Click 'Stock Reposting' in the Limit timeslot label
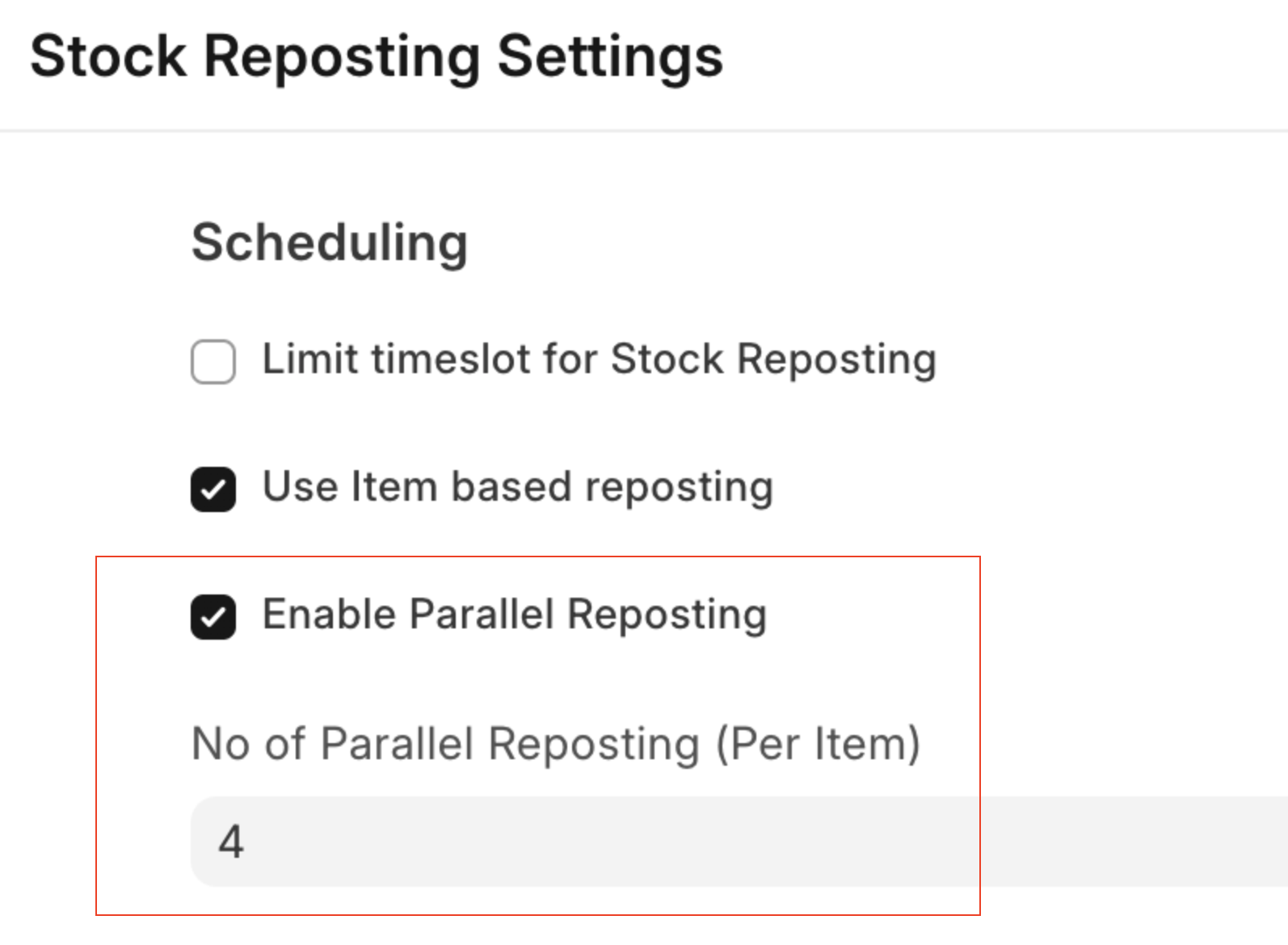The width and height of the screenshot is (1288, 945). coord(773,359)
